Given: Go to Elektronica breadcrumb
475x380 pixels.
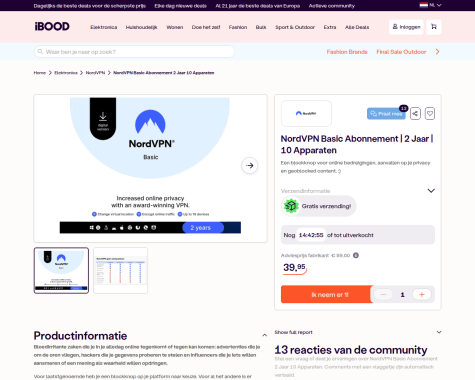Looking at the screenshot, I should coord(66,73).
